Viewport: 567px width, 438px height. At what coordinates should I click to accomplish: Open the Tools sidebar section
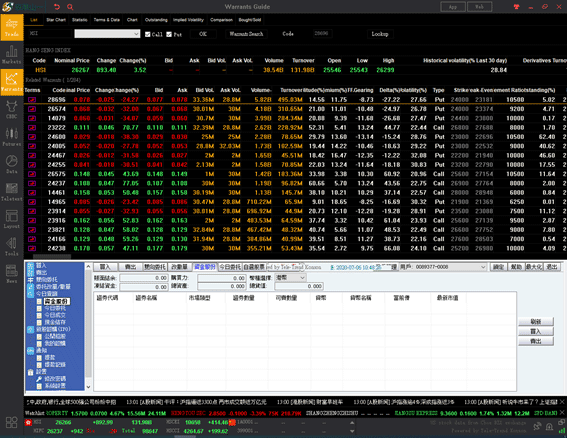tap(12, 247)
